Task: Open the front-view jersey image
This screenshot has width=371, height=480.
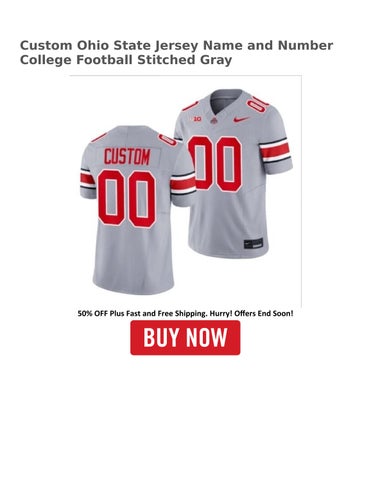Action: (x=233, y=173)
